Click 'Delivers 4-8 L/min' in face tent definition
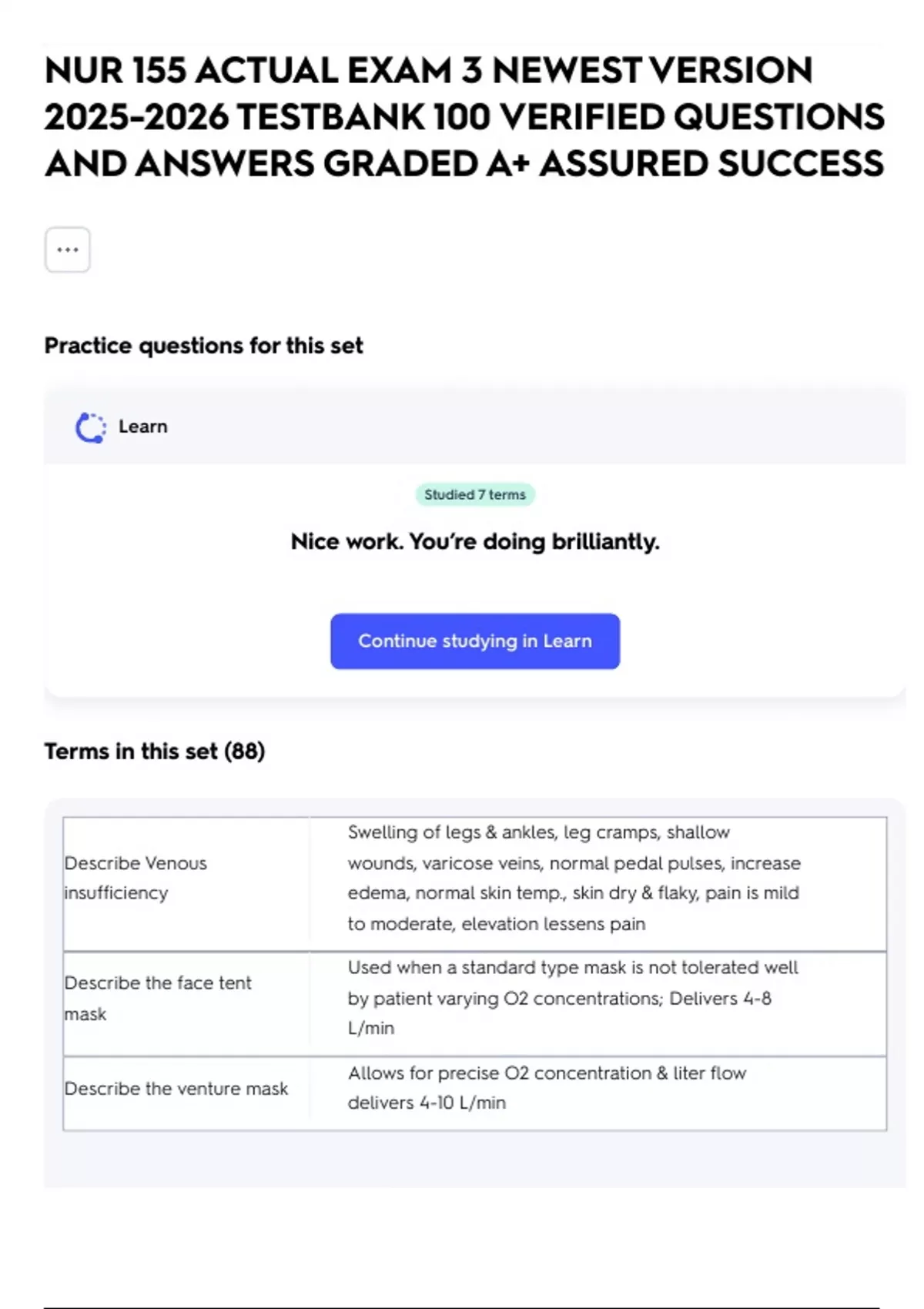924x1309 pixels. (719, 999)
